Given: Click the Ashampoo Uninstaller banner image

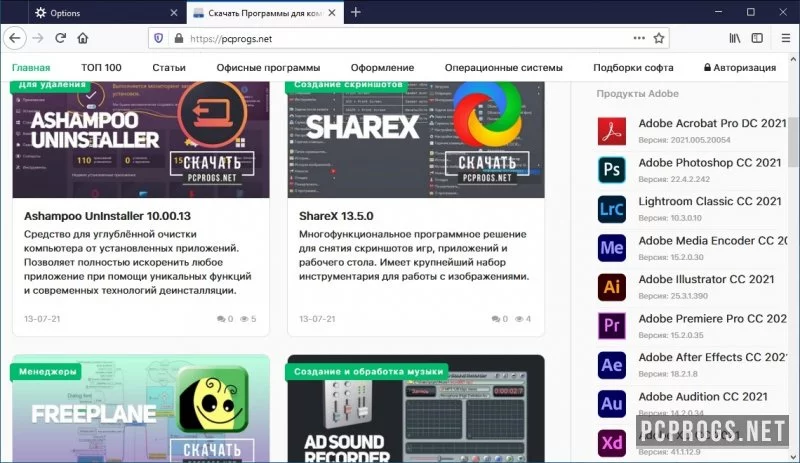Looking at the screenshot, I should tap(141, 140).
